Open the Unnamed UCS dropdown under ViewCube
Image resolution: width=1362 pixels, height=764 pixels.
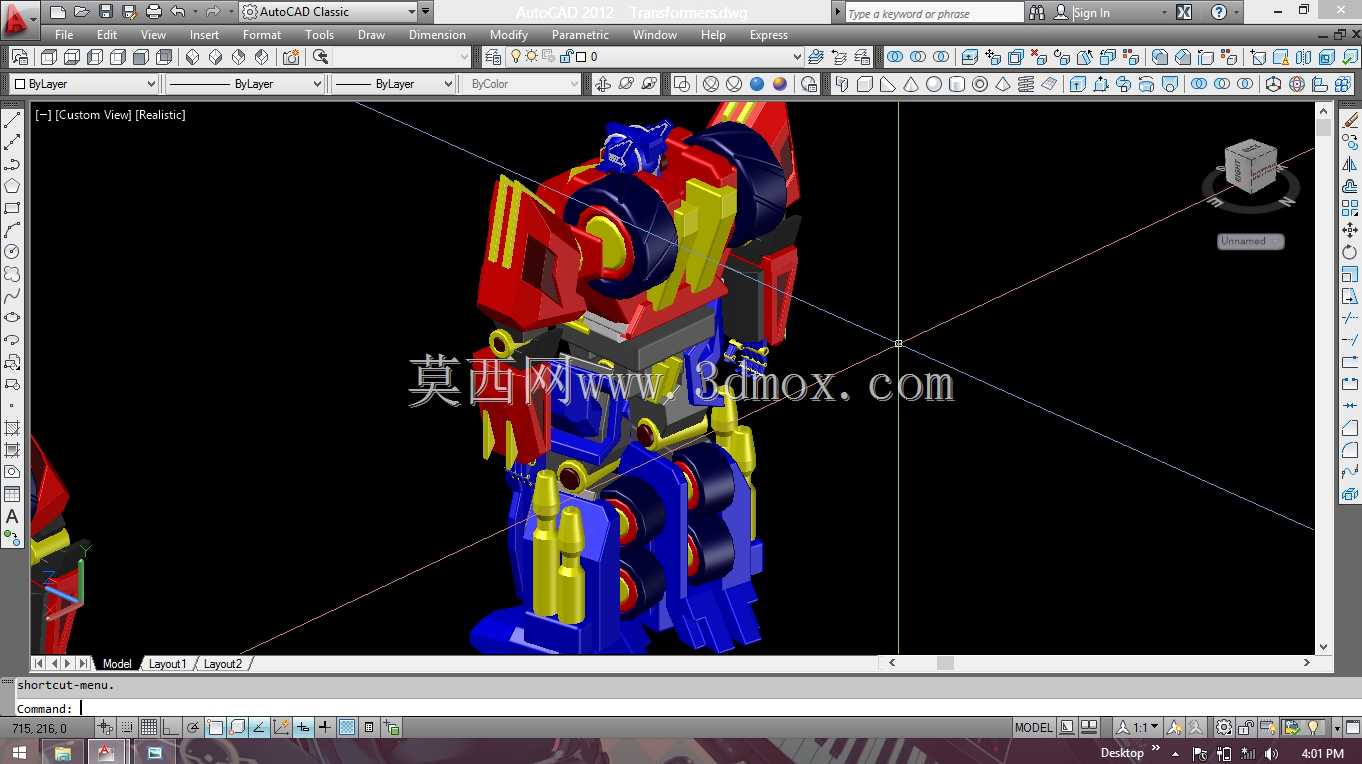click(1251, 241)
